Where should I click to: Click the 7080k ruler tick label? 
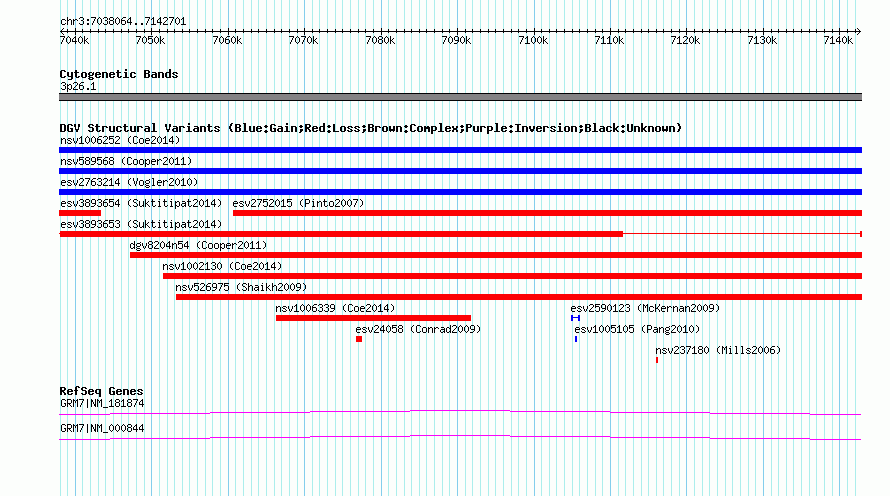click(x=380, y=40)
